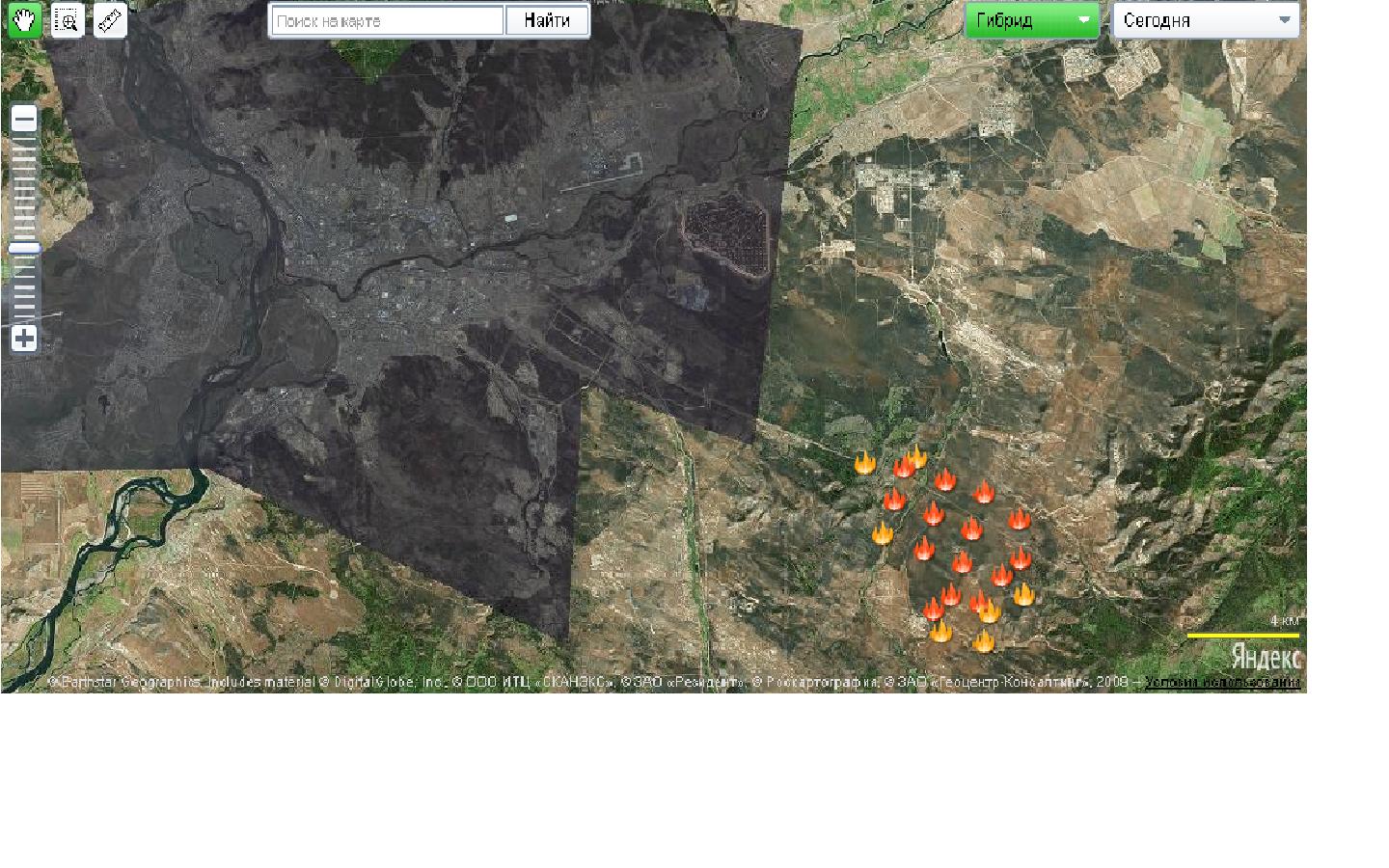Open the Гибрид map type dropdown
Screen dimensions: 1389x868
tap(1032, 20)
